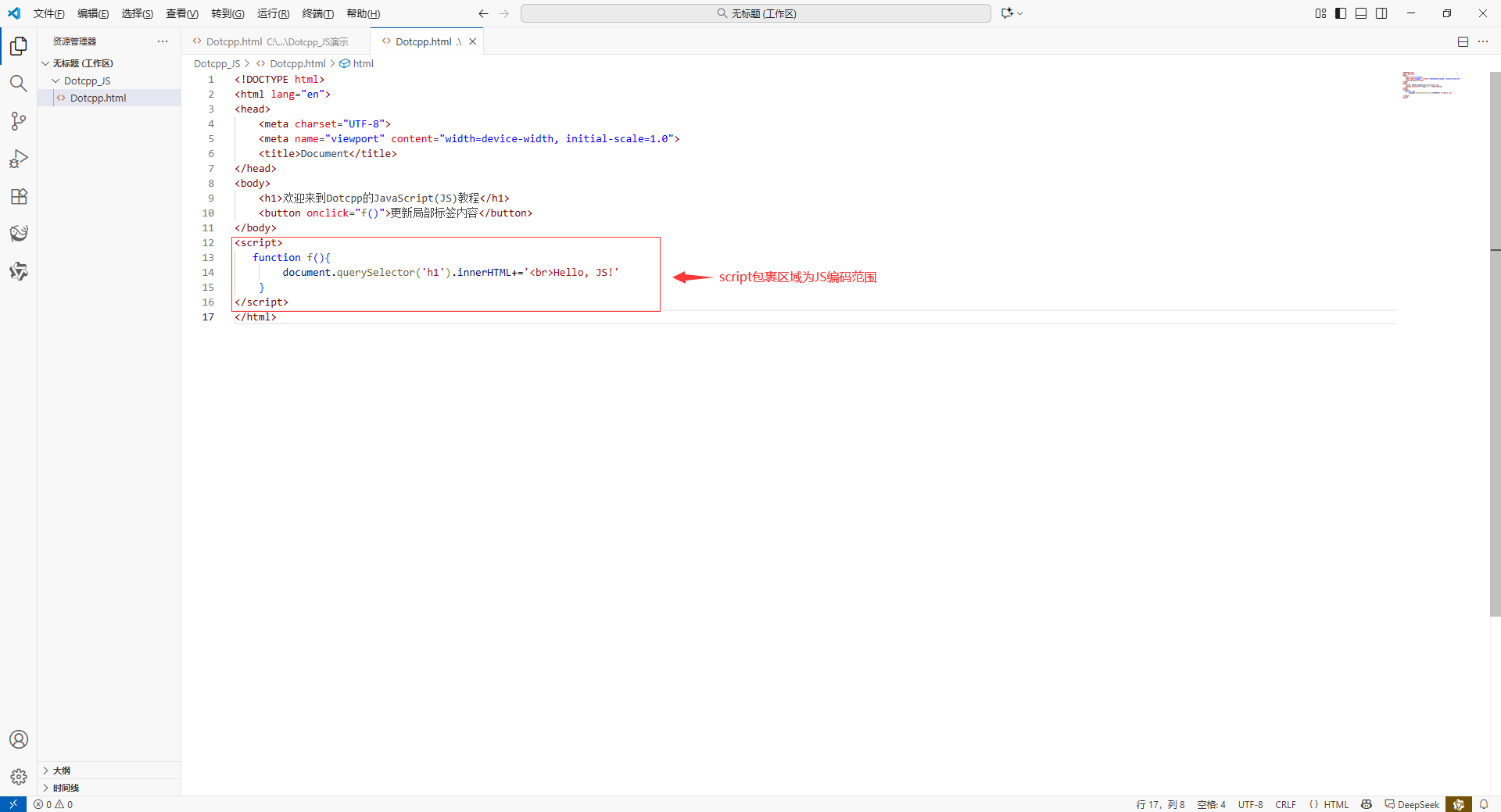Open the Manage settings gear
Screen dimensions: 1501x812
pyautogui.click(x=18, y=777)
